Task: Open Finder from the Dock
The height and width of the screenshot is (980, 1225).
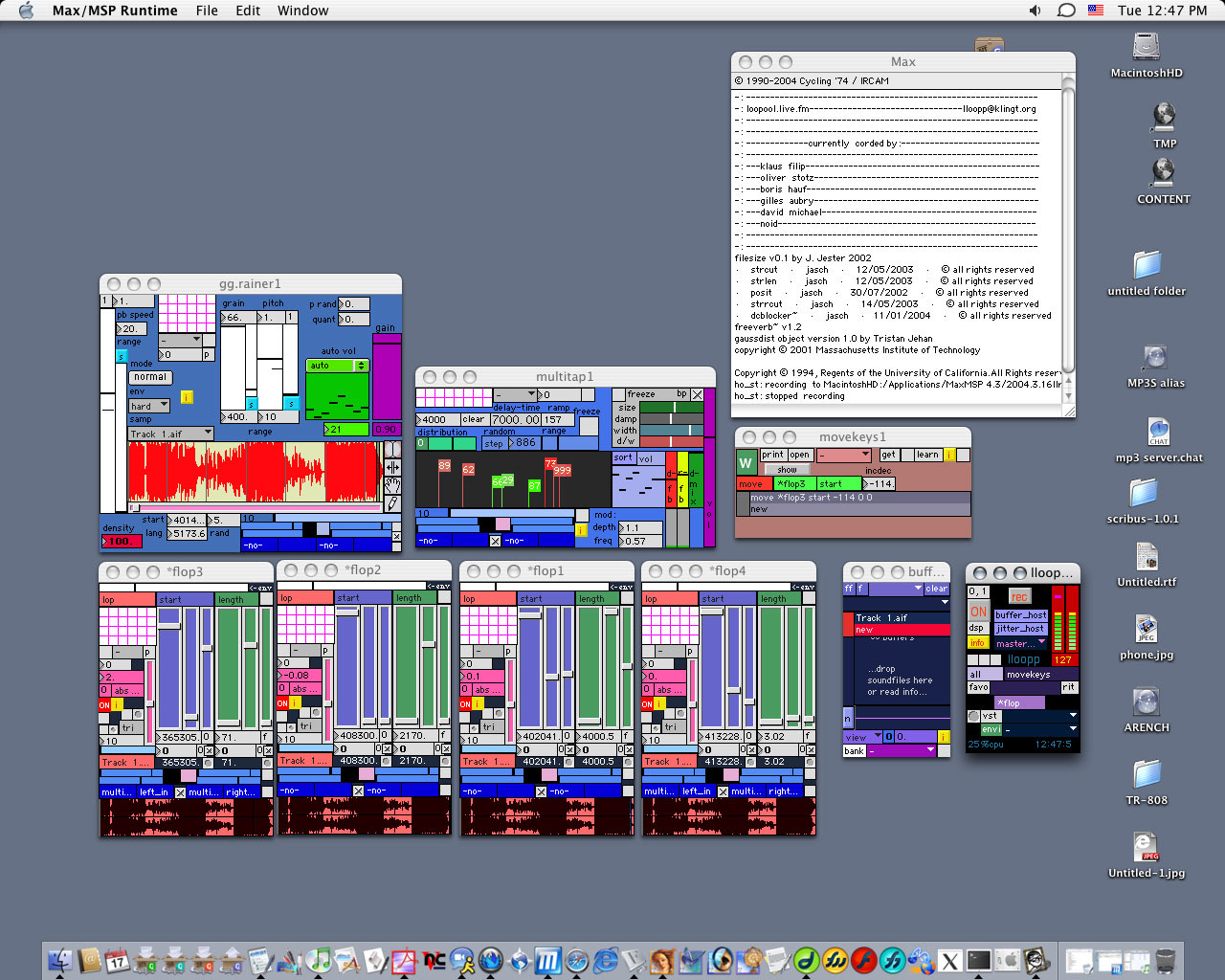Action: pos(60,959)
